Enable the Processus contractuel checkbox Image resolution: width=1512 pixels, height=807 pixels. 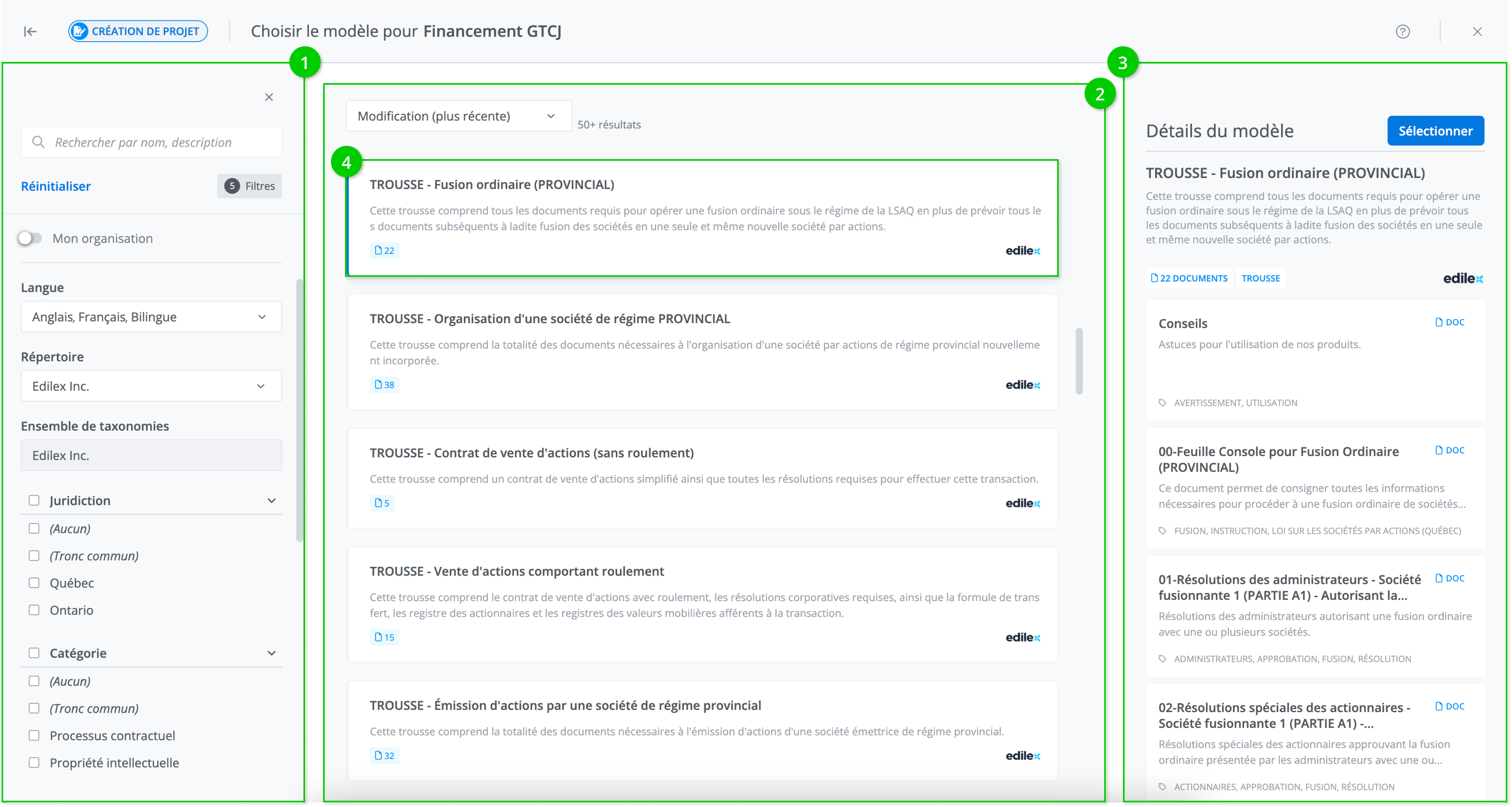(x=34, y=735)
